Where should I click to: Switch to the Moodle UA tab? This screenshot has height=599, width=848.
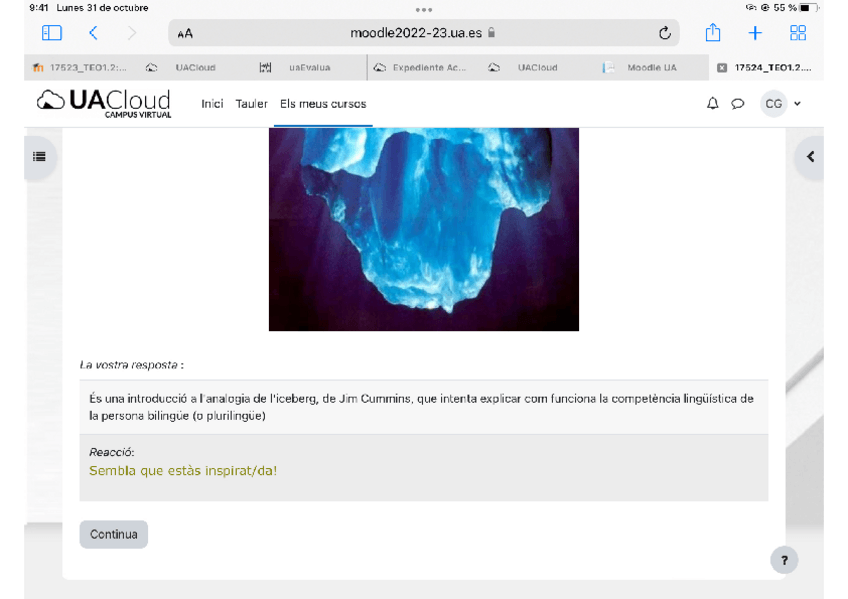click(646, 67)
